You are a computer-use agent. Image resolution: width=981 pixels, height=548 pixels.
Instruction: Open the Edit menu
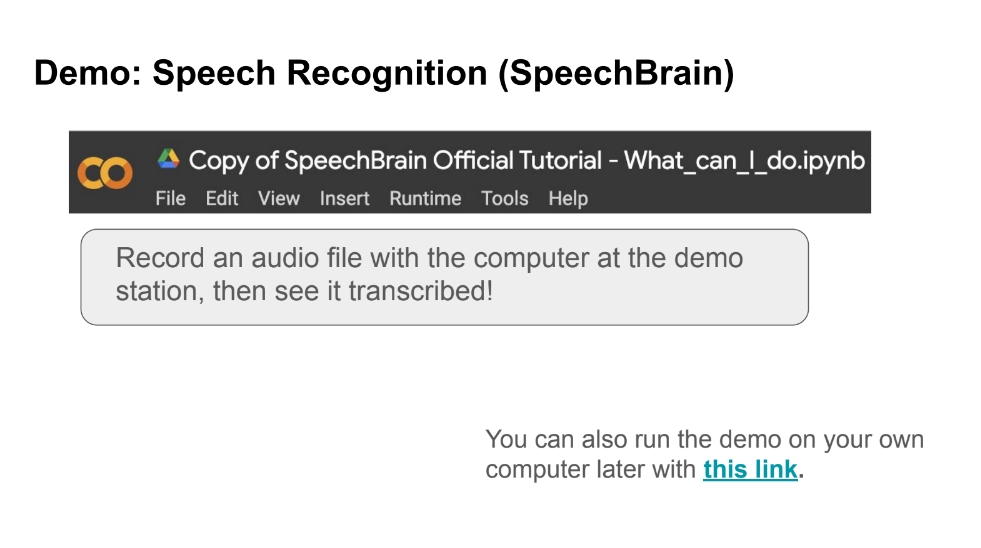tap(221, 198)
